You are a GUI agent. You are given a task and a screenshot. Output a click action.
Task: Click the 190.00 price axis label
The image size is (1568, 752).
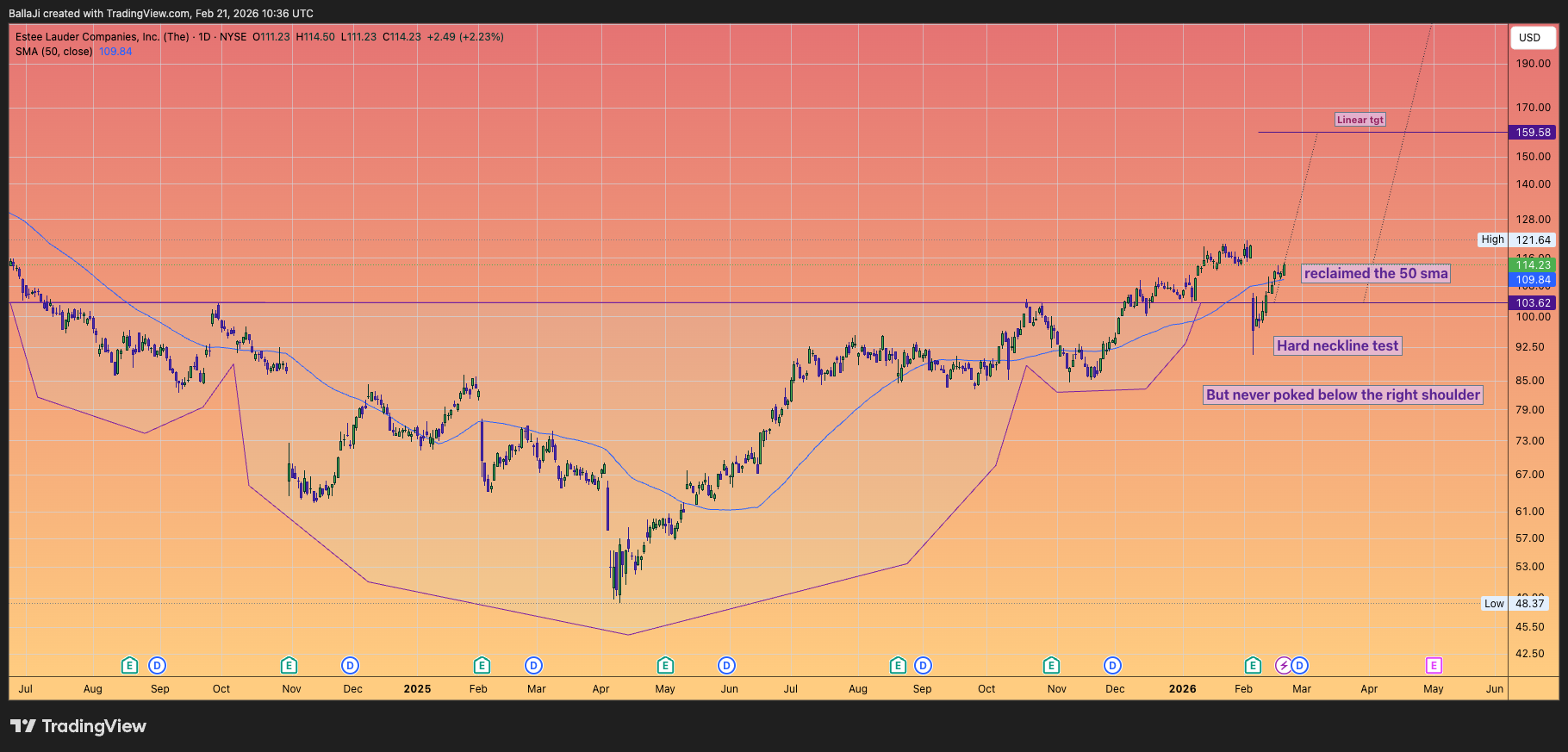[1534, 64]
